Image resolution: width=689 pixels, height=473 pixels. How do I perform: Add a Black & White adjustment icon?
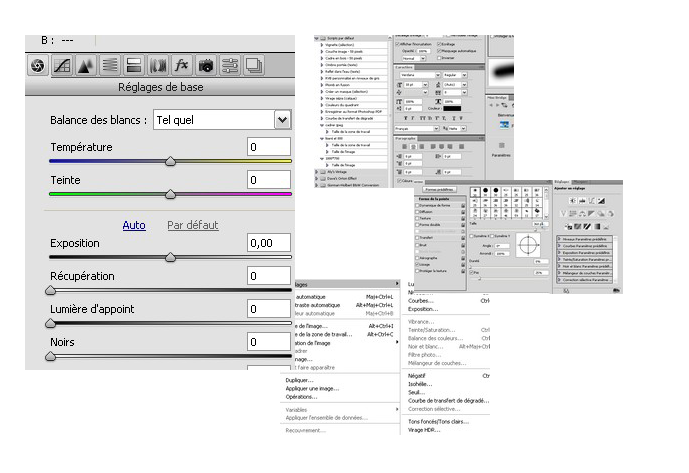coord(591,214)
